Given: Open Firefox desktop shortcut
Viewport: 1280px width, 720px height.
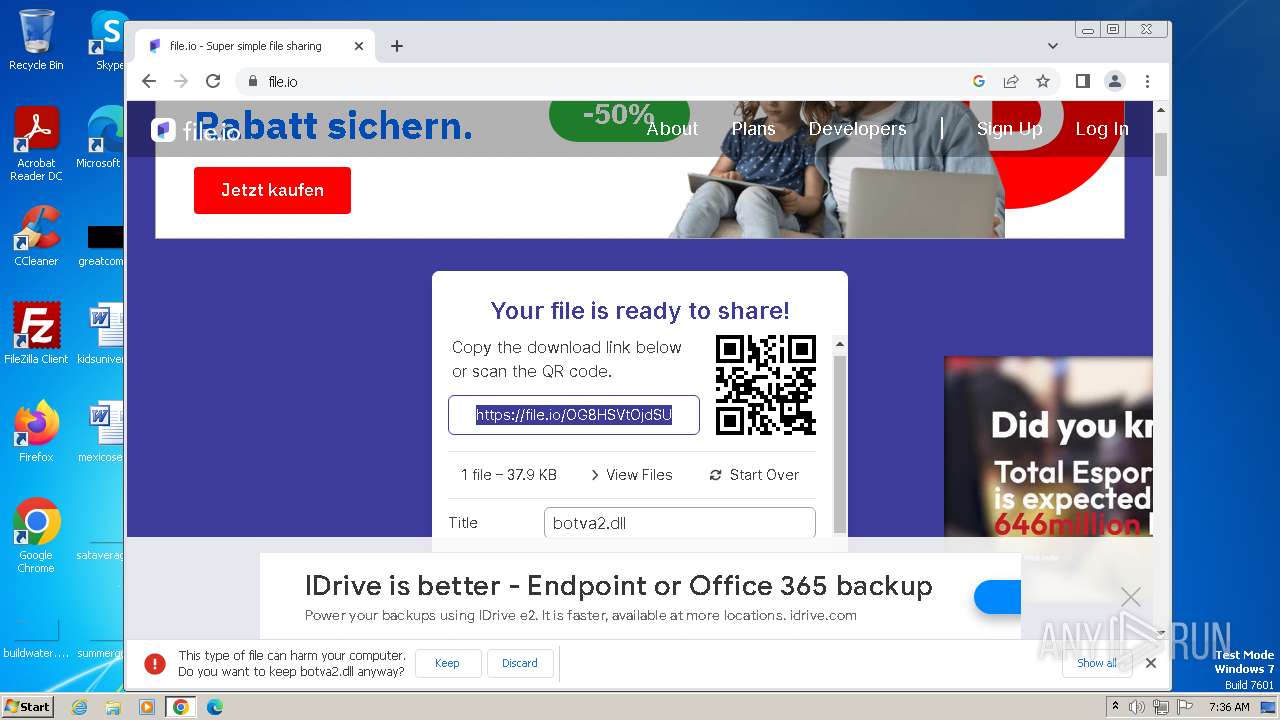Looking at the screenshot, I should click(36, 432).
